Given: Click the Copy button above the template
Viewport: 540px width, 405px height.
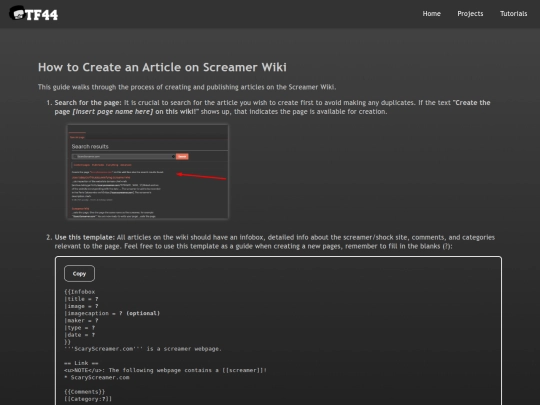Looking at the screenshot, I should coord(79,274).
